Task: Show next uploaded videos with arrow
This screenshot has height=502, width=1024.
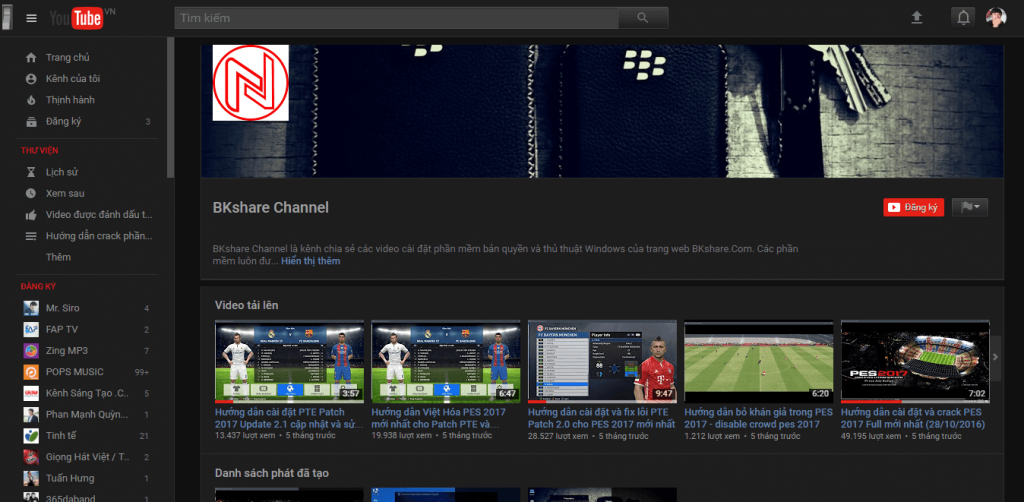Action: tap(995, 357)
